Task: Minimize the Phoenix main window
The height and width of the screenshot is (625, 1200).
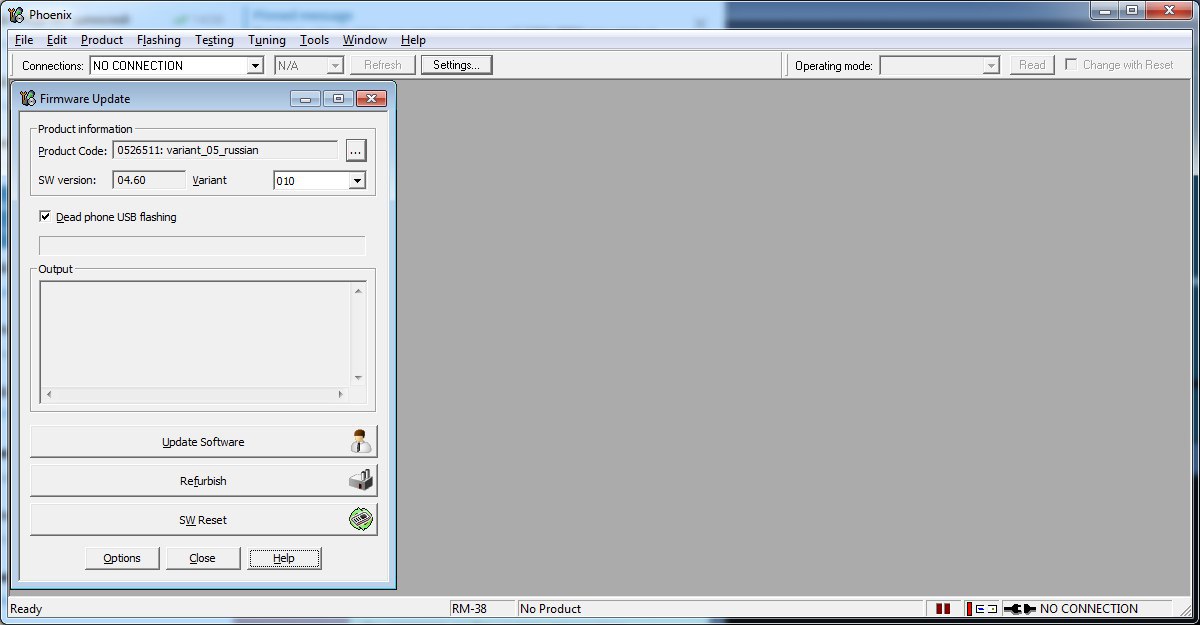Action: pyautogui.click(x=1105, y=10)
